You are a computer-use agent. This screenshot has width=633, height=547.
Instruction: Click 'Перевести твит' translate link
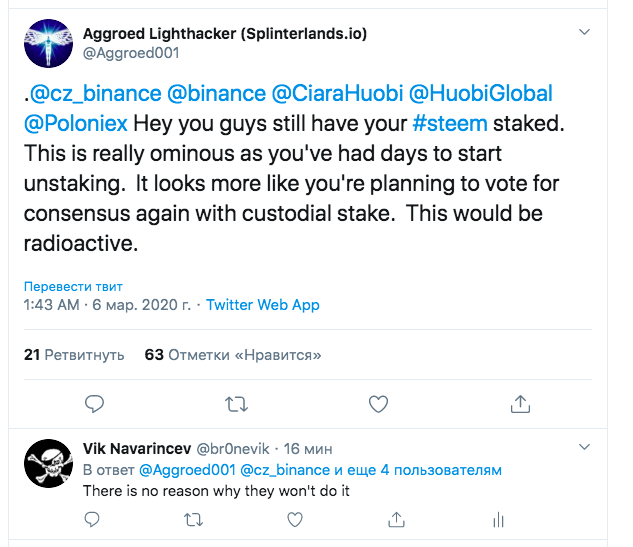(x=73, y=286)
